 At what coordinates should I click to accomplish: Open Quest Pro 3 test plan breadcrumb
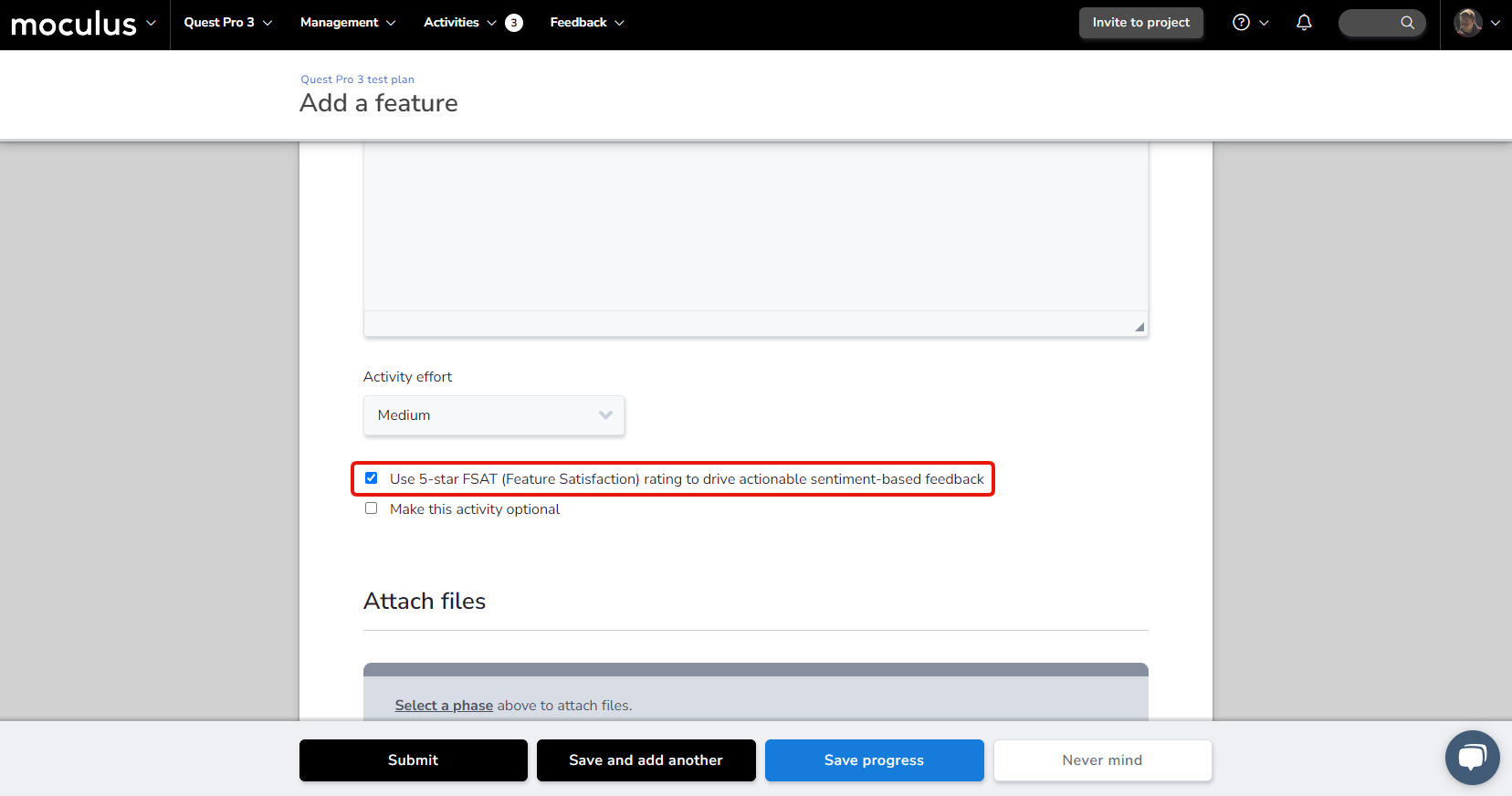(357, 79)
